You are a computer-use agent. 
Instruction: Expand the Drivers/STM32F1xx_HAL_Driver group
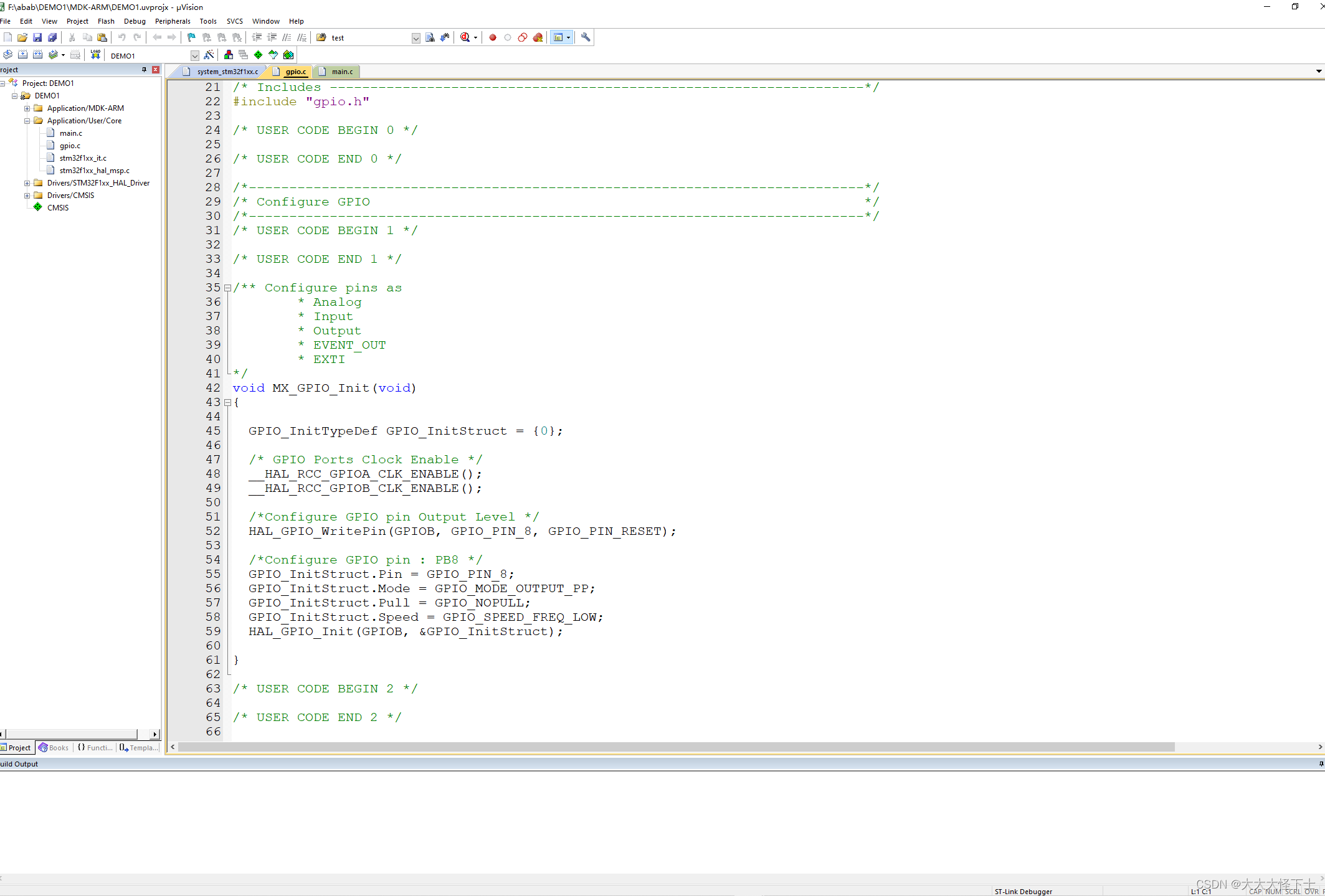[x=27, y=182]
